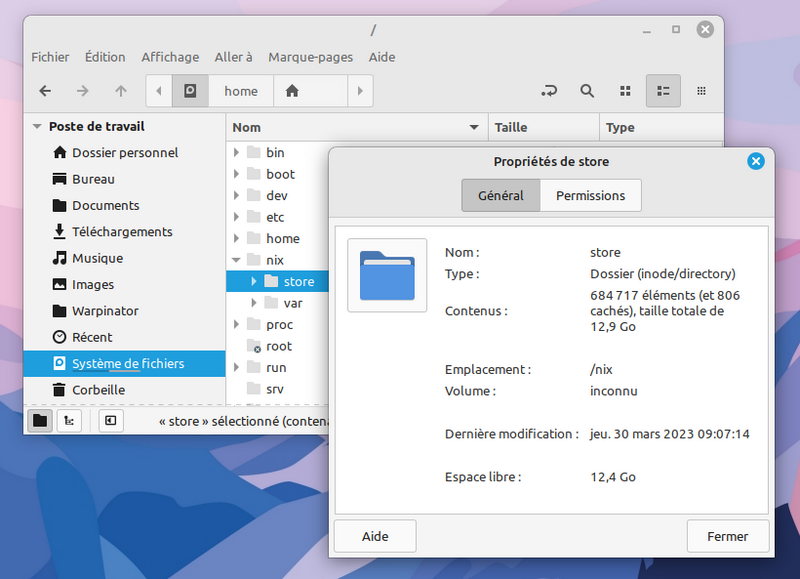Collapse the Poste de travail section
The height and width of the screenshot is (579, 800).
tap(37, 127)
